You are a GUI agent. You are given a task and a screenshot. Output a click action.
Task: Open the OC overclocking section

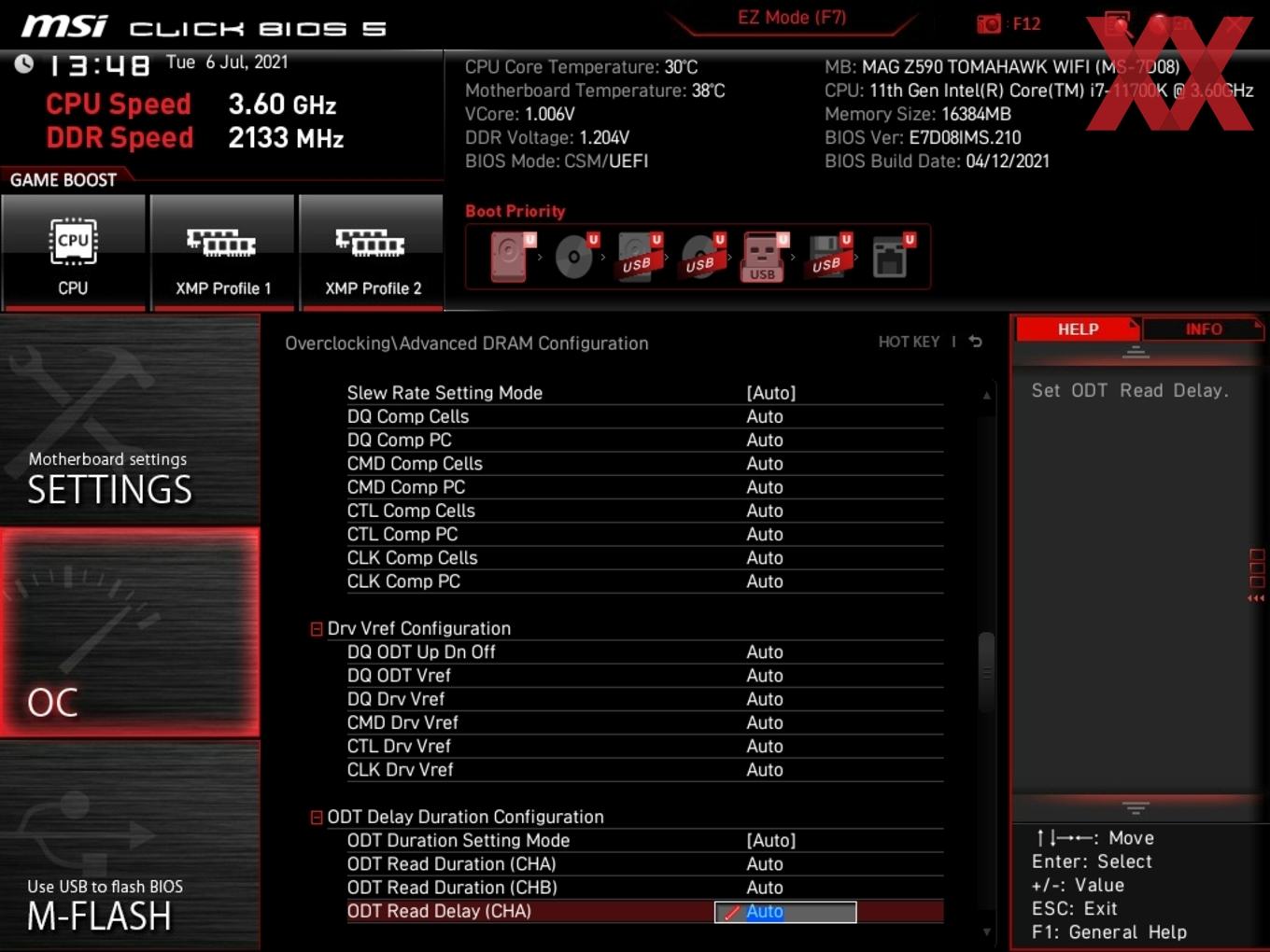click(x=130, y=633)
